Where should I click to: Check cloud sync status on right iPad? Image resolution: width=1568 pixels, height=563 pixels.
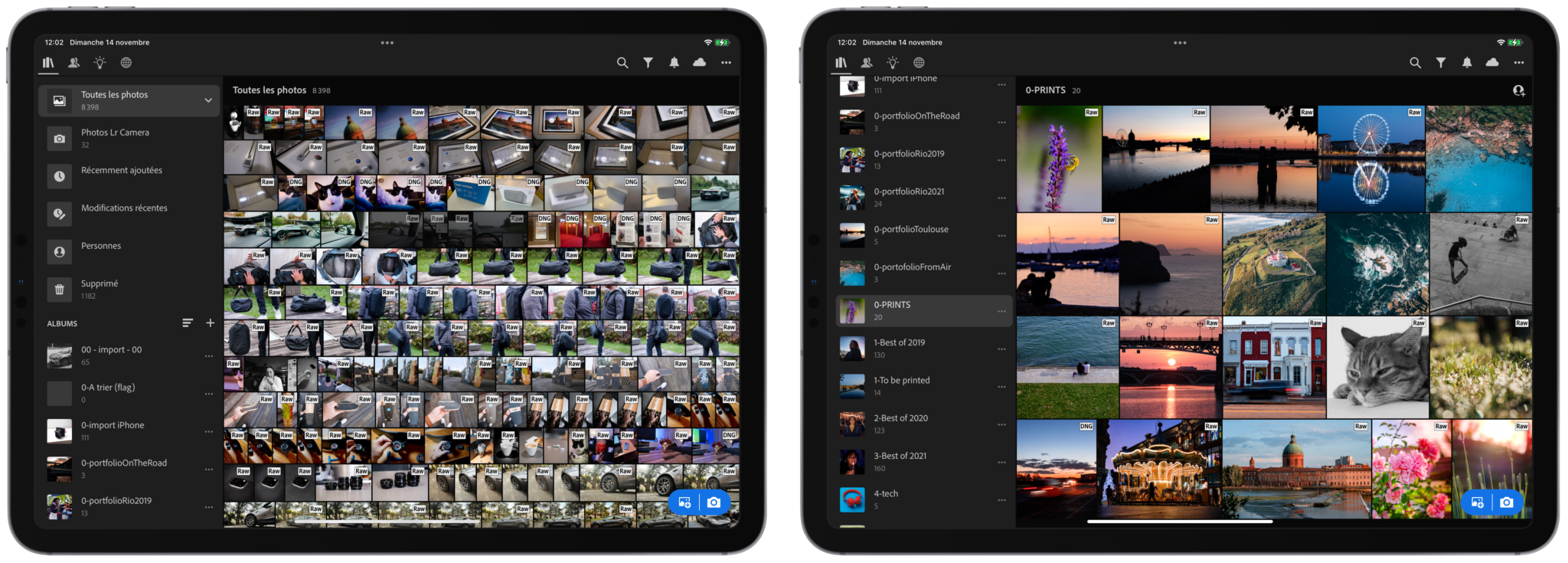[x=1492, y=63]
